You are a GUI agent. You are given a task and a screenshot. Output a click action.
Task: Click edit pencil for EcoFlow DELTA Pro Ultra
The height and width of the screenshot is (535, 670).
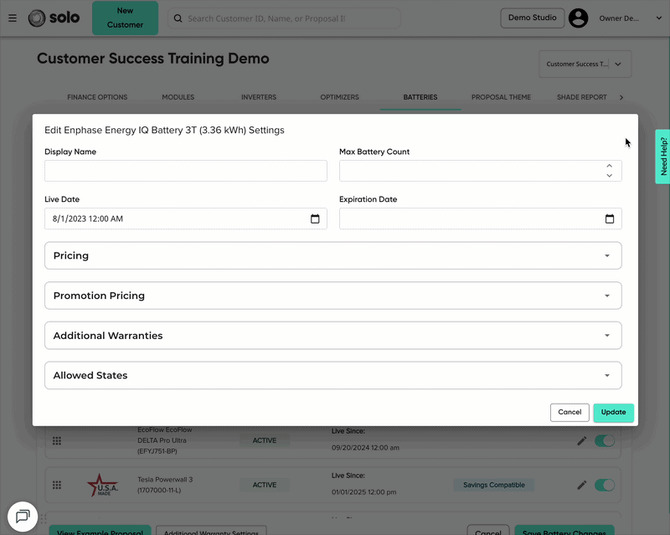point(582,441)
